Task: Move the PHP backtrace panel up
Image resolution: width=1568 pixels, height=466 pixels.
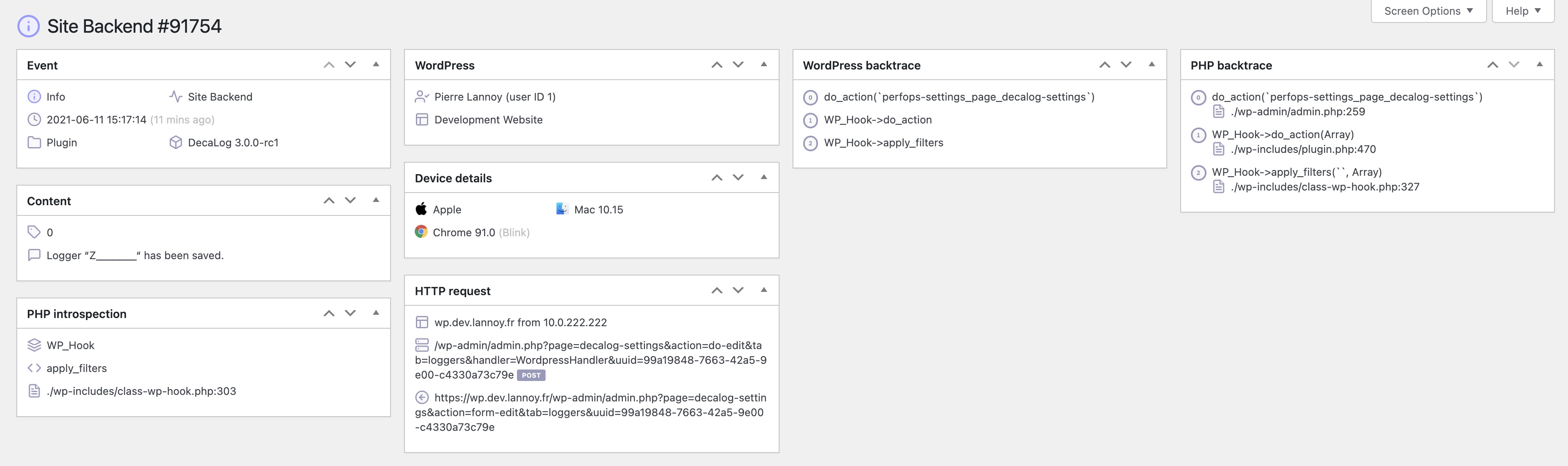Action: tap(1492, 65)
